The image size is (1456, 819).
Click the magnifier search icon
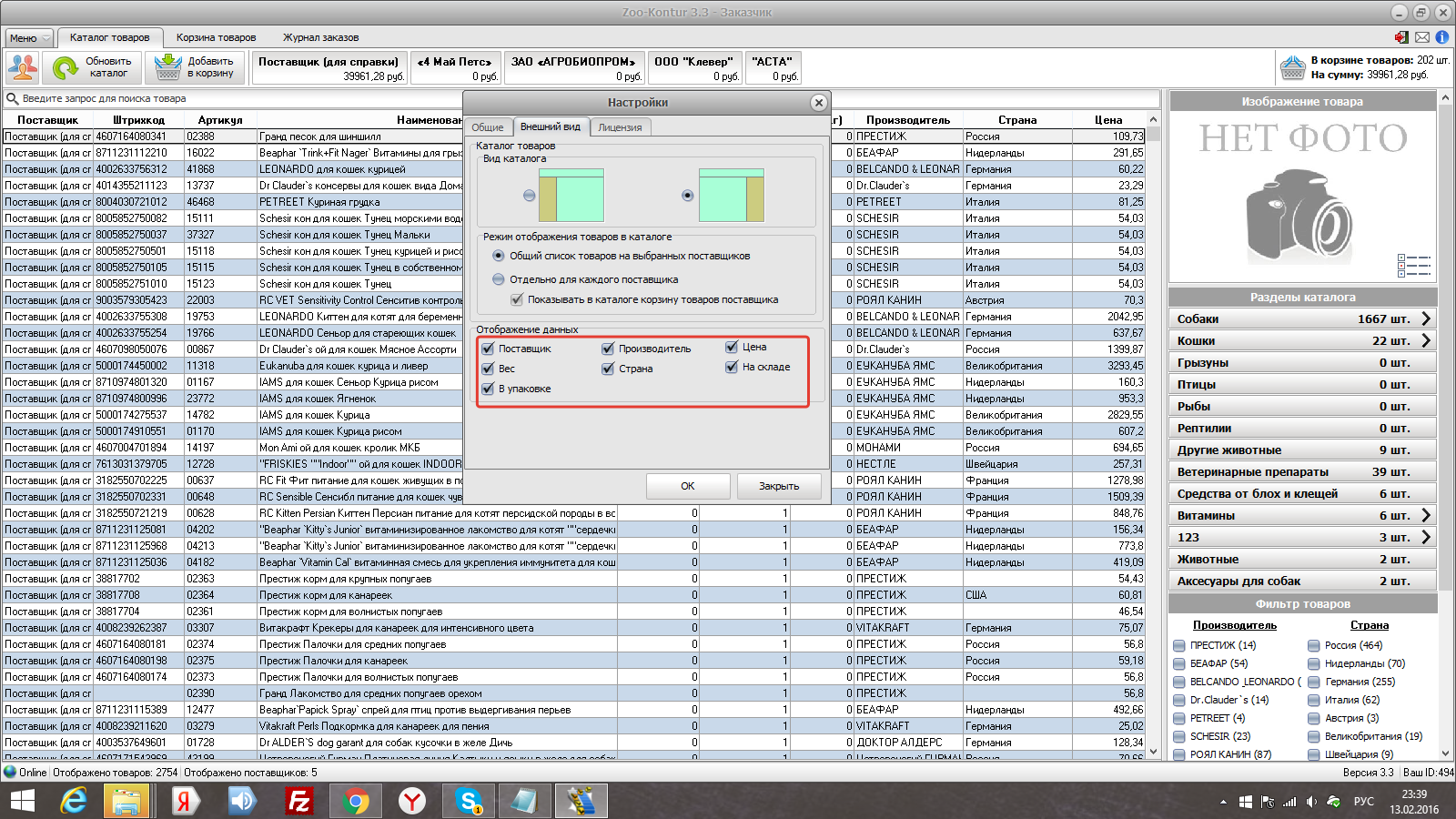(x=13, y=98)
